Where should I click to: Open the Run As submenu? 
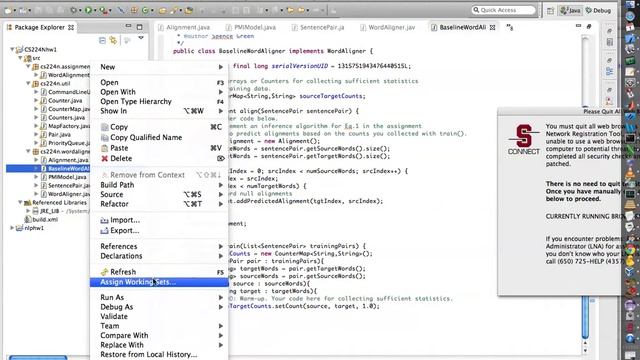(159, 298)
